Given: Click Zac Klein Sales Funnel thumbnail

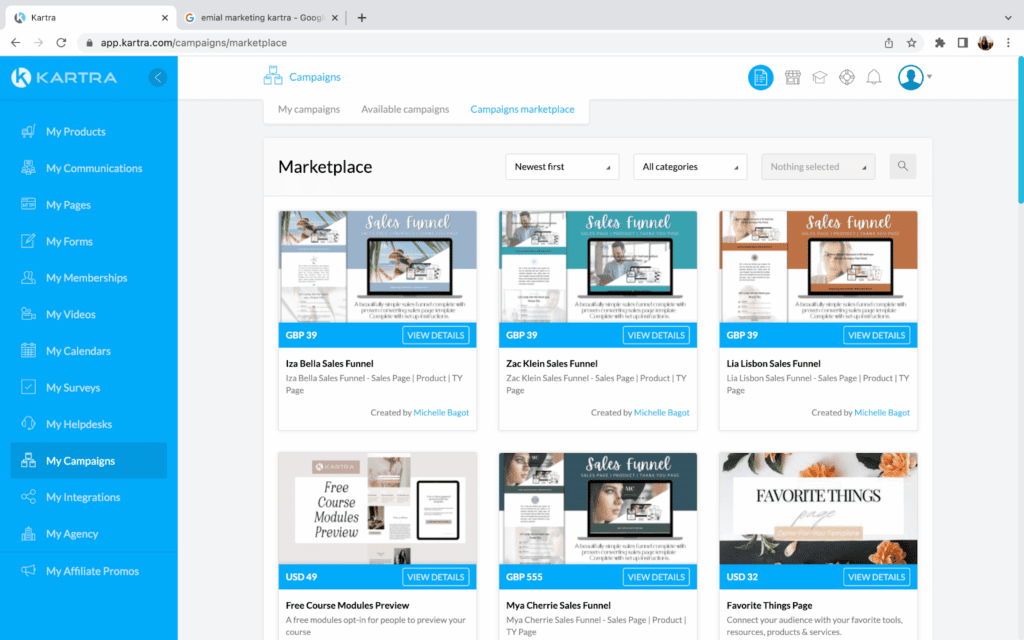Looking at the screenshot, I should [x=598, y=266].
